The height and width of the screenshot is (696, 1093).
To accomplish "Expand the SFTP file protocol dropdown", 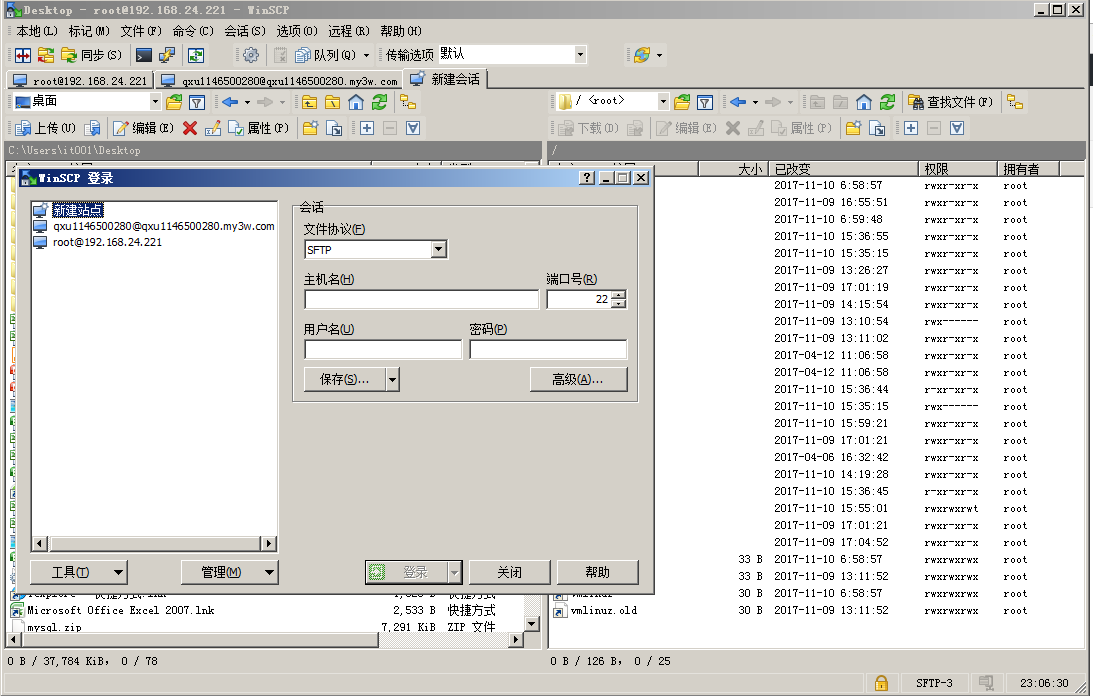I will tap(438, 249).
